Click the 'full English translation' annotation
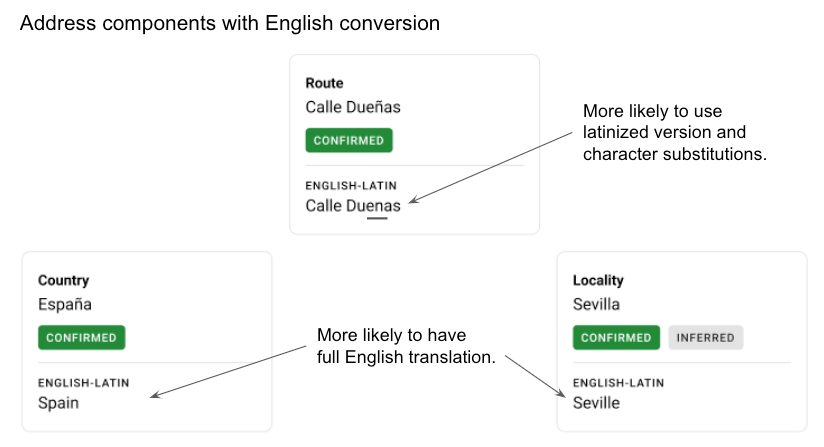Screen dimensions: 824x447 (x=406, y=346)
